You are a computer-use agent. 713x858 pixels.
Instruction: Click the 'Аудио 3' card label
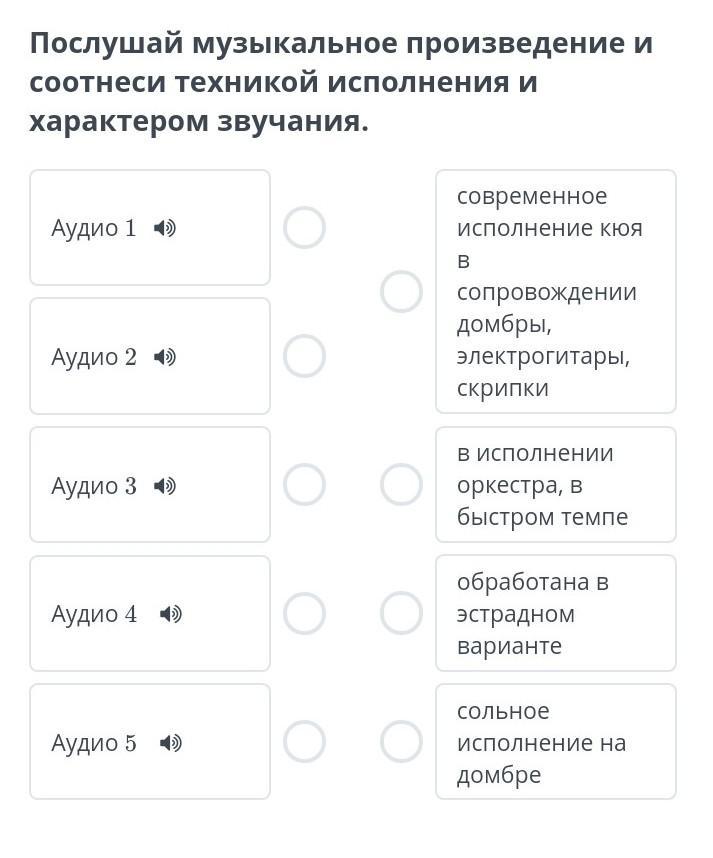[x=94, y=486]
